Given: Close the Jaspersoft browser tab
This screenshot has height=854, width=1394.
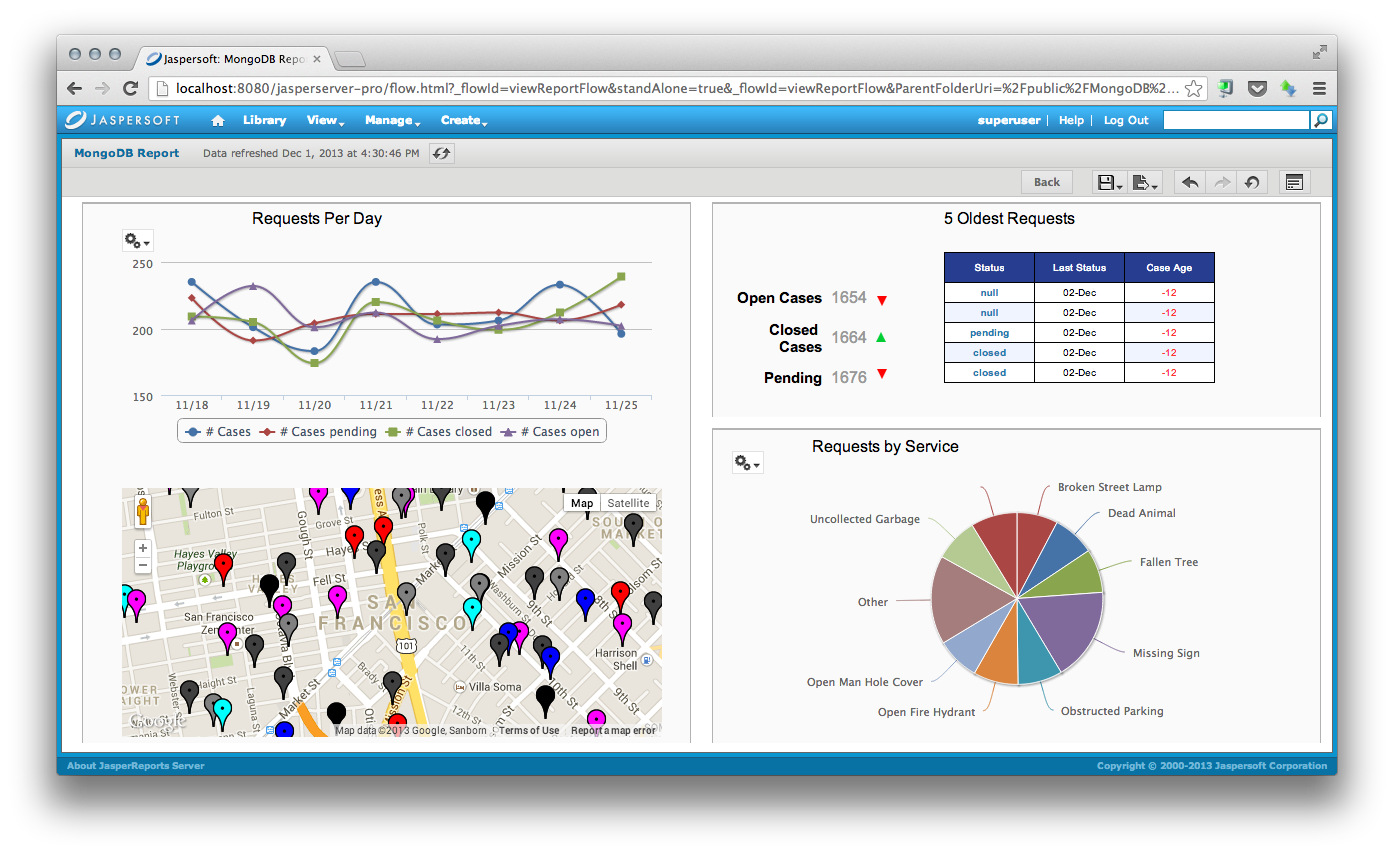Looking at the screenshot, I should 317,59.
